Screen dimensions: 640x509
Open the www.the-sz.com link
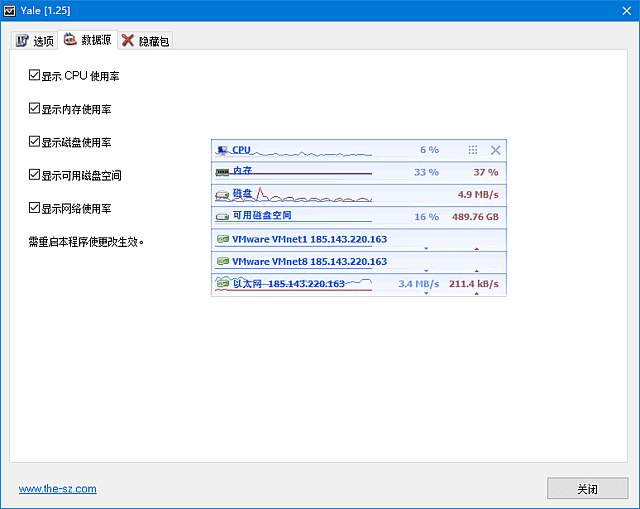click(x=58, y=489)
